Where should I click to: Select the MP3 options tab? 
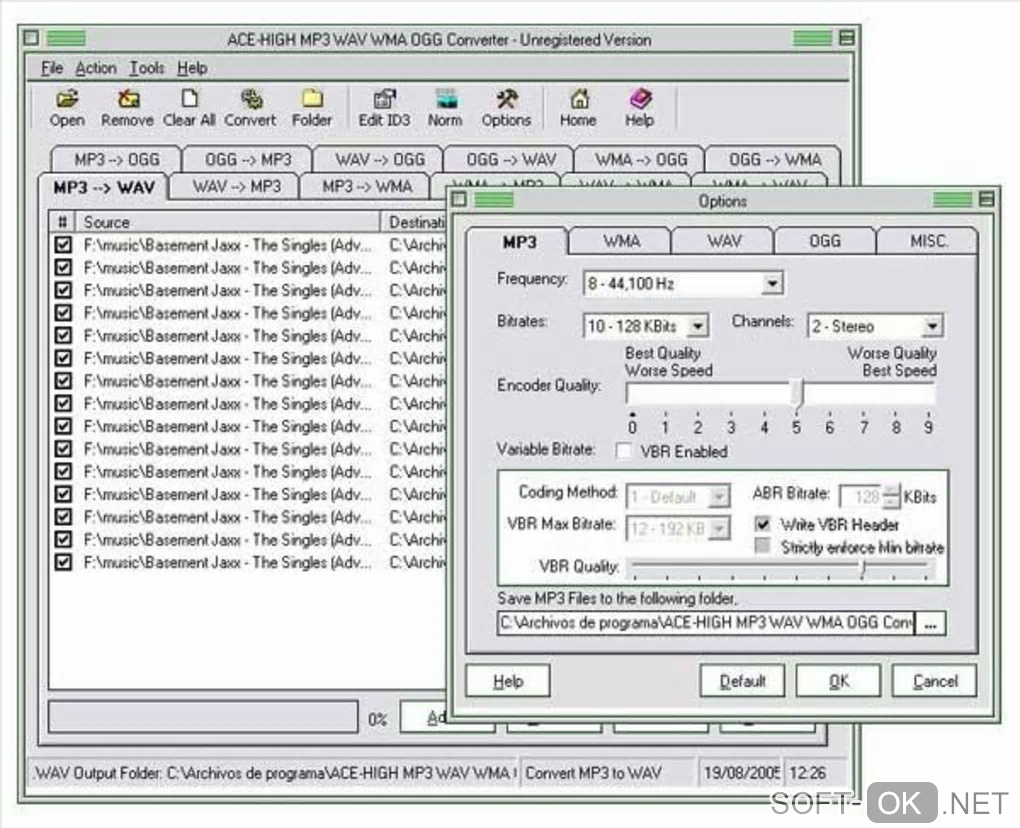(x=519, y=242)
